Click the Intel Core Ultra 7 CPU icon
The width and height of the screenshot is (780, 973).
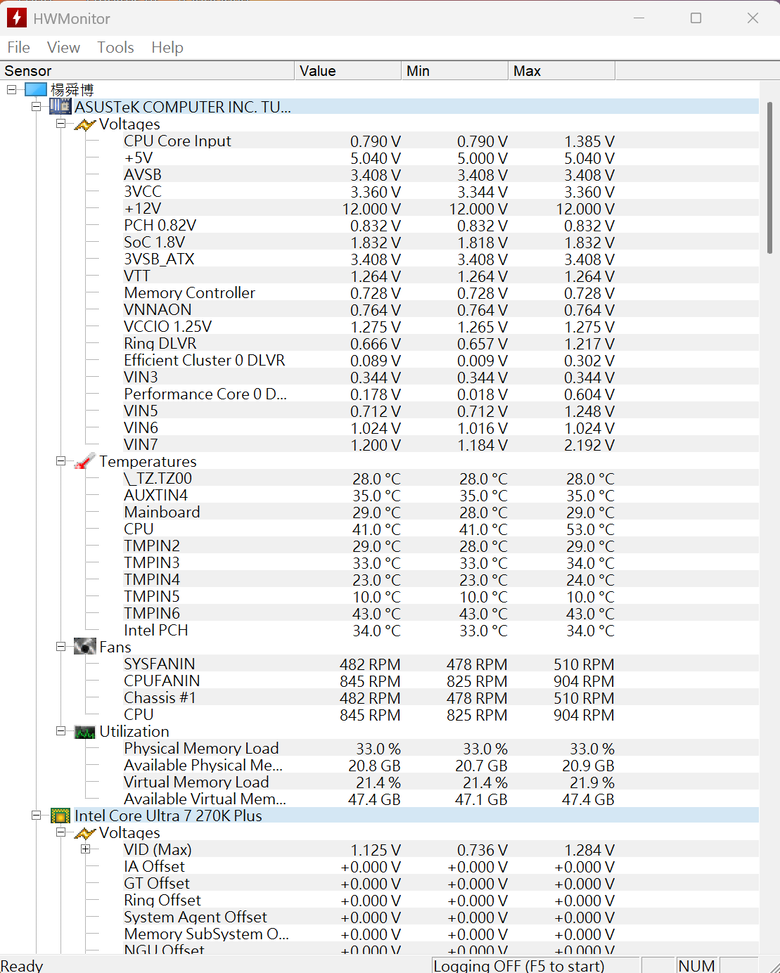tap(60, 815)
